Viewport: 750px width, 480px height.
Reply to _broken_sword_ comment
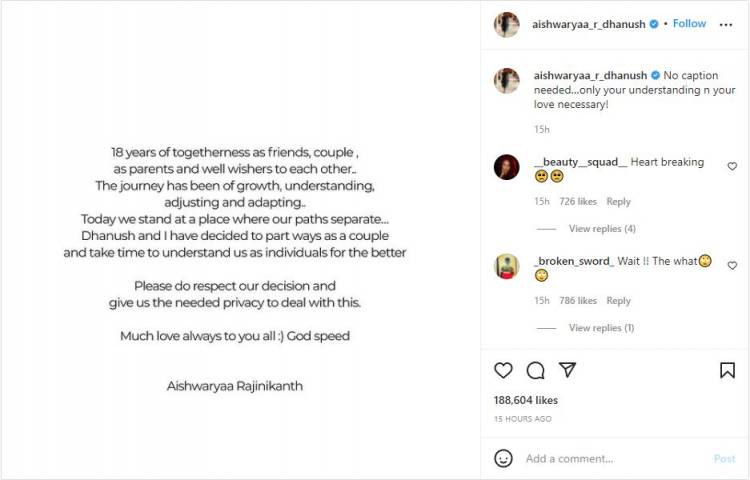(x=619, y=301)
